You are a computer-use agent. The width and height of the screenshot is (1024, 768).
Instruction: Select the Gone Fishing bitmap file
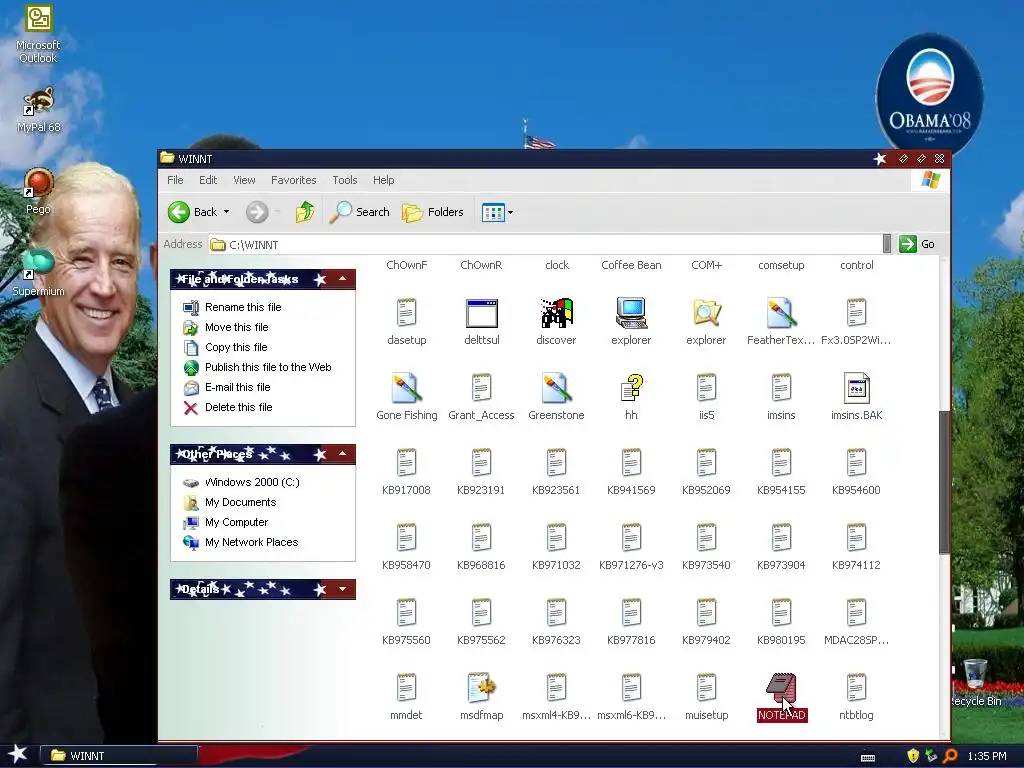pyautogui.click(x=406, y=397)
